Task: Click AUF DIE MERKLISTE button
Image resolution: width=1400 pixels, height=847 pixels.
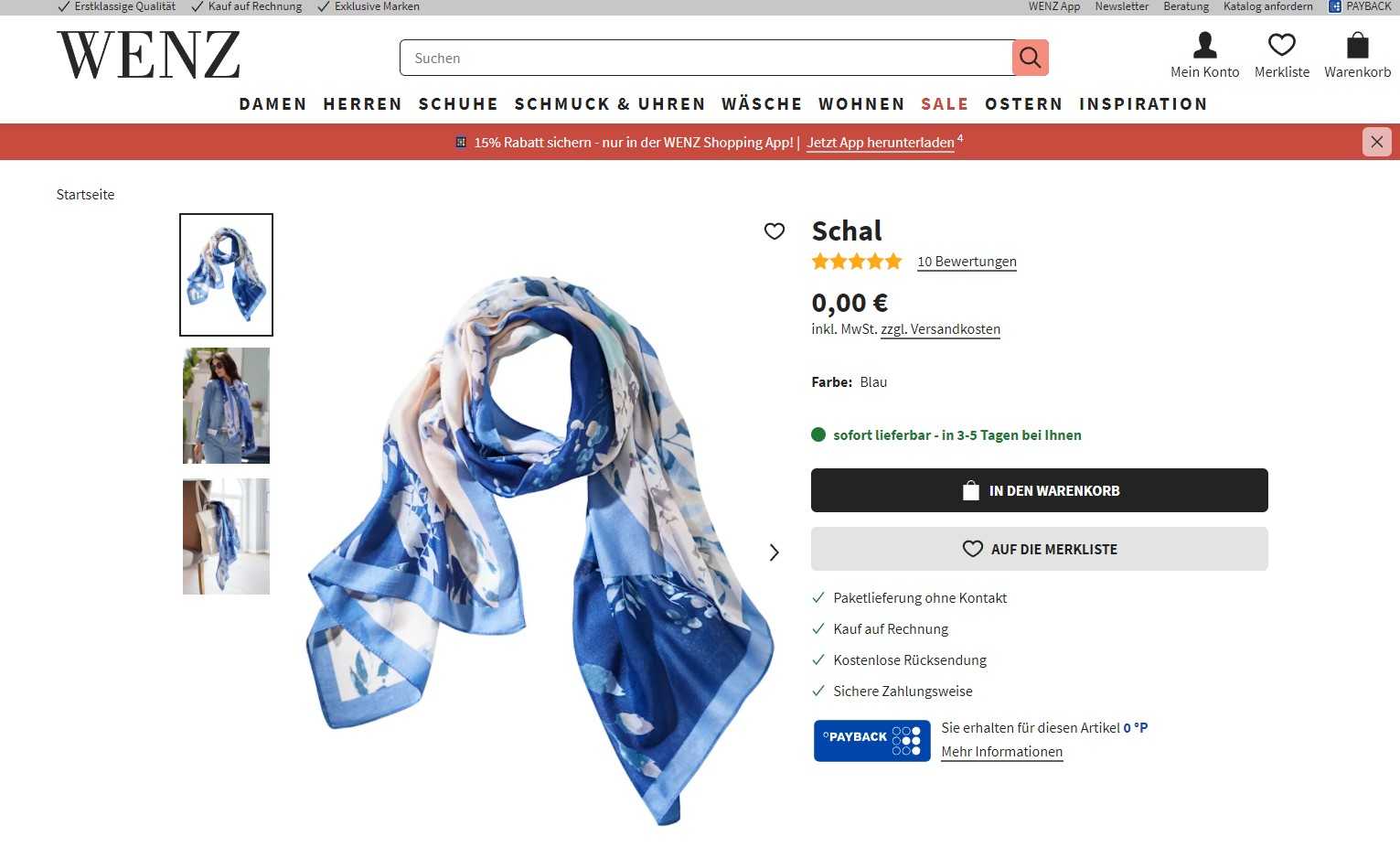Action: [x=1039, y=549]
